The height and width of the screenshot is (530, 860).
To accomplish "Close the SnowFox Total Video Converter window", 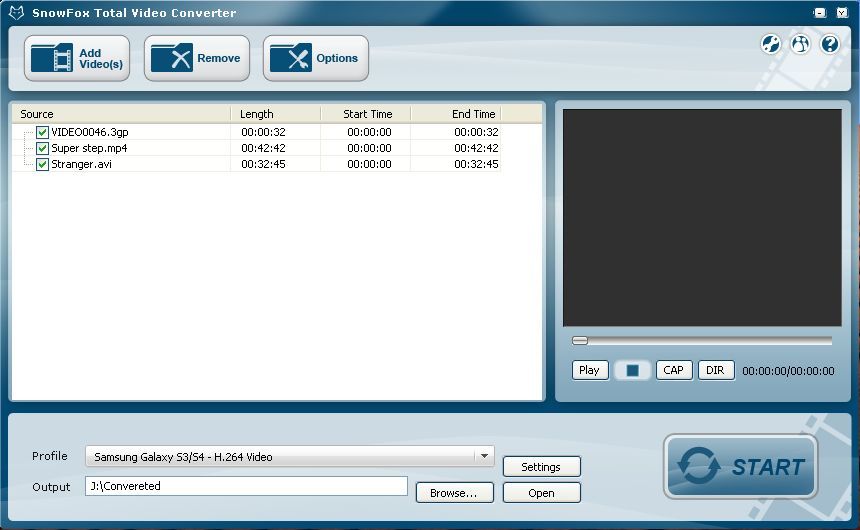I will tap(842, 13).
